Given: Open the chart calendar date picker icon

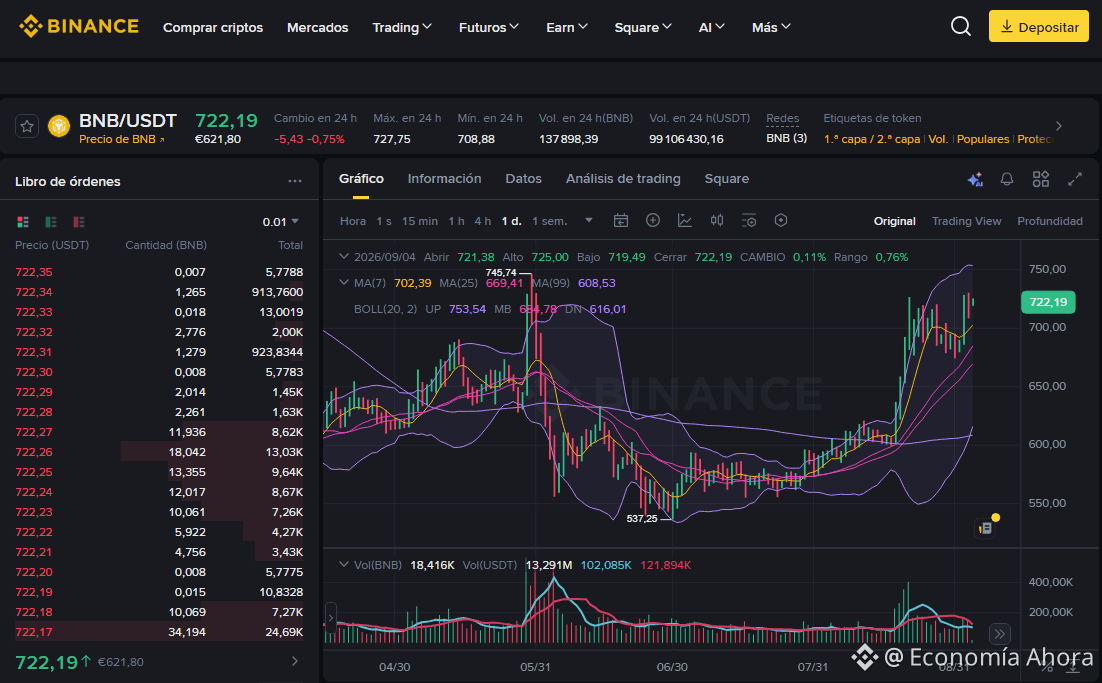Looking at the screenshot, I should (x=621, y=221).
